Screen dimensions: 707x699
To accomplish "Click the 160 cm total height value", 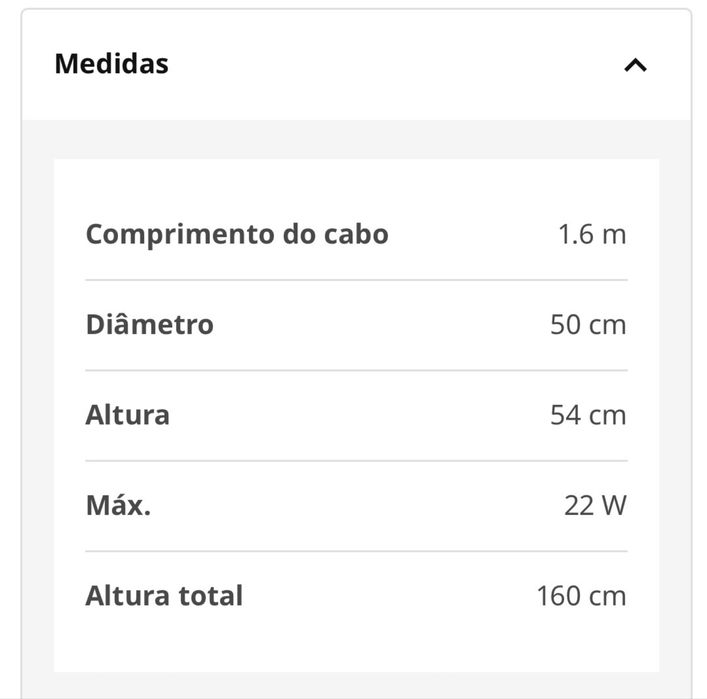I will tap(581, 596).
